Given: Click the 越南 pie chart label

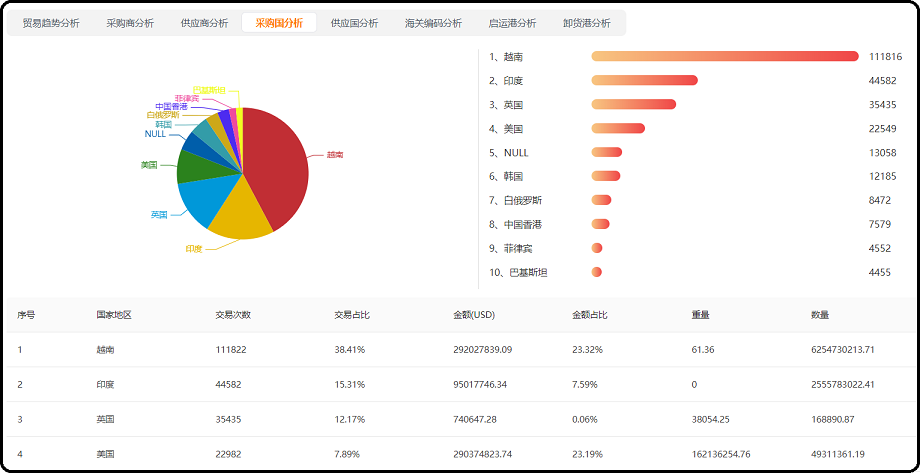Looking at the screenshot, I should pyautogui.click(x=335, y=155).
